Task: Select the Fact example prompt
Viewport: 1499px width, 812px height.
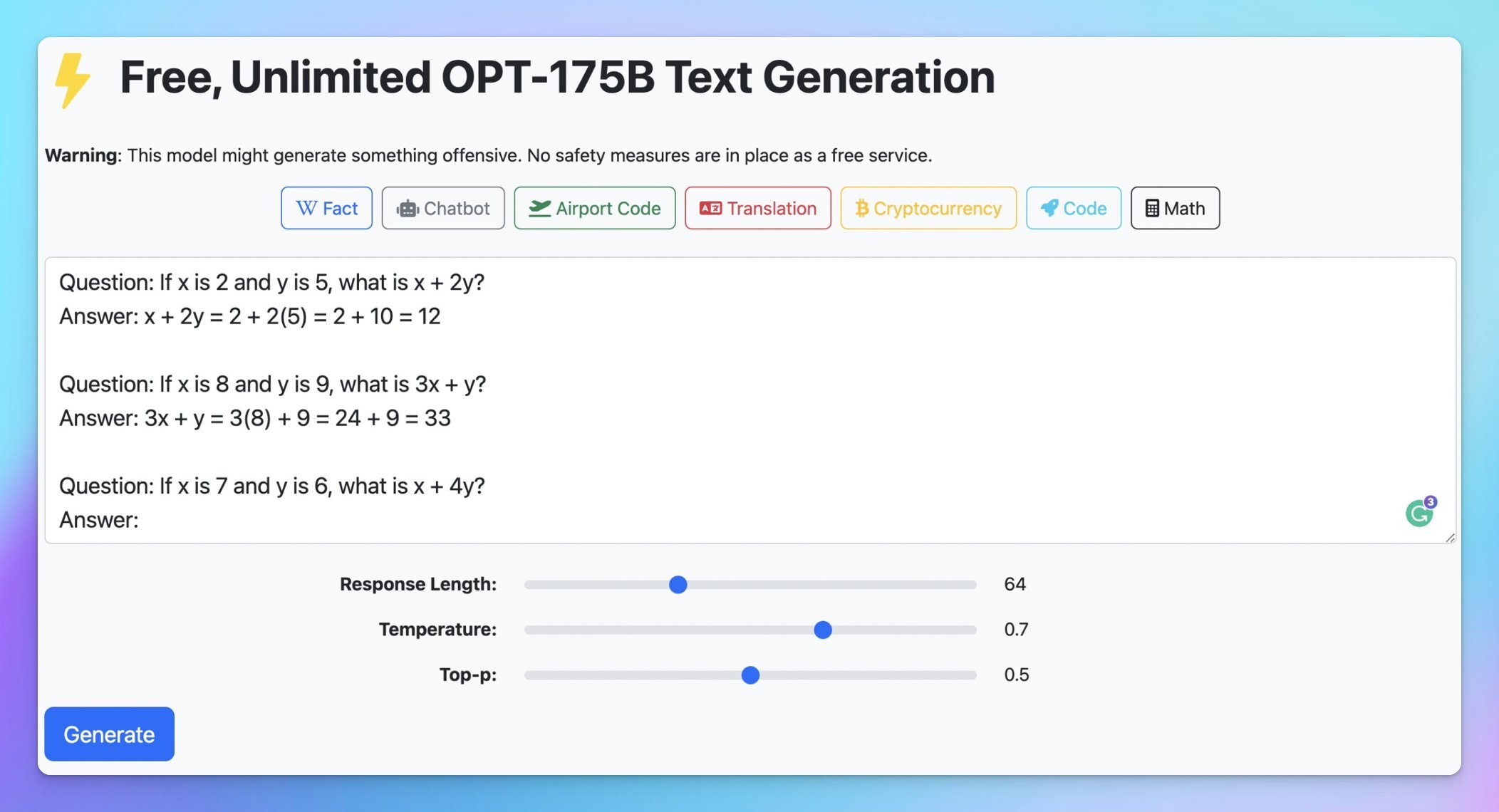Action: pyautogui.click(x=326, y=208)
